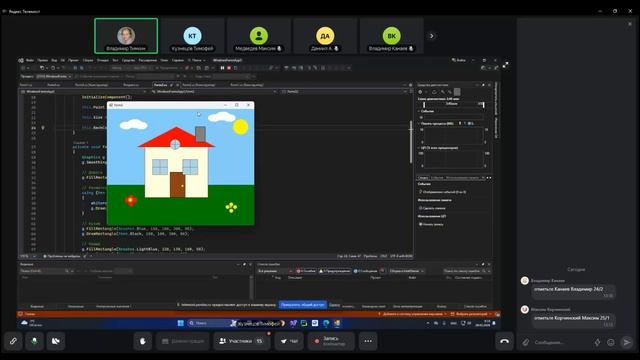Switch to the Локальные locals tab
640x360 pixels.
pyautogui.click(x=75, y=306)
